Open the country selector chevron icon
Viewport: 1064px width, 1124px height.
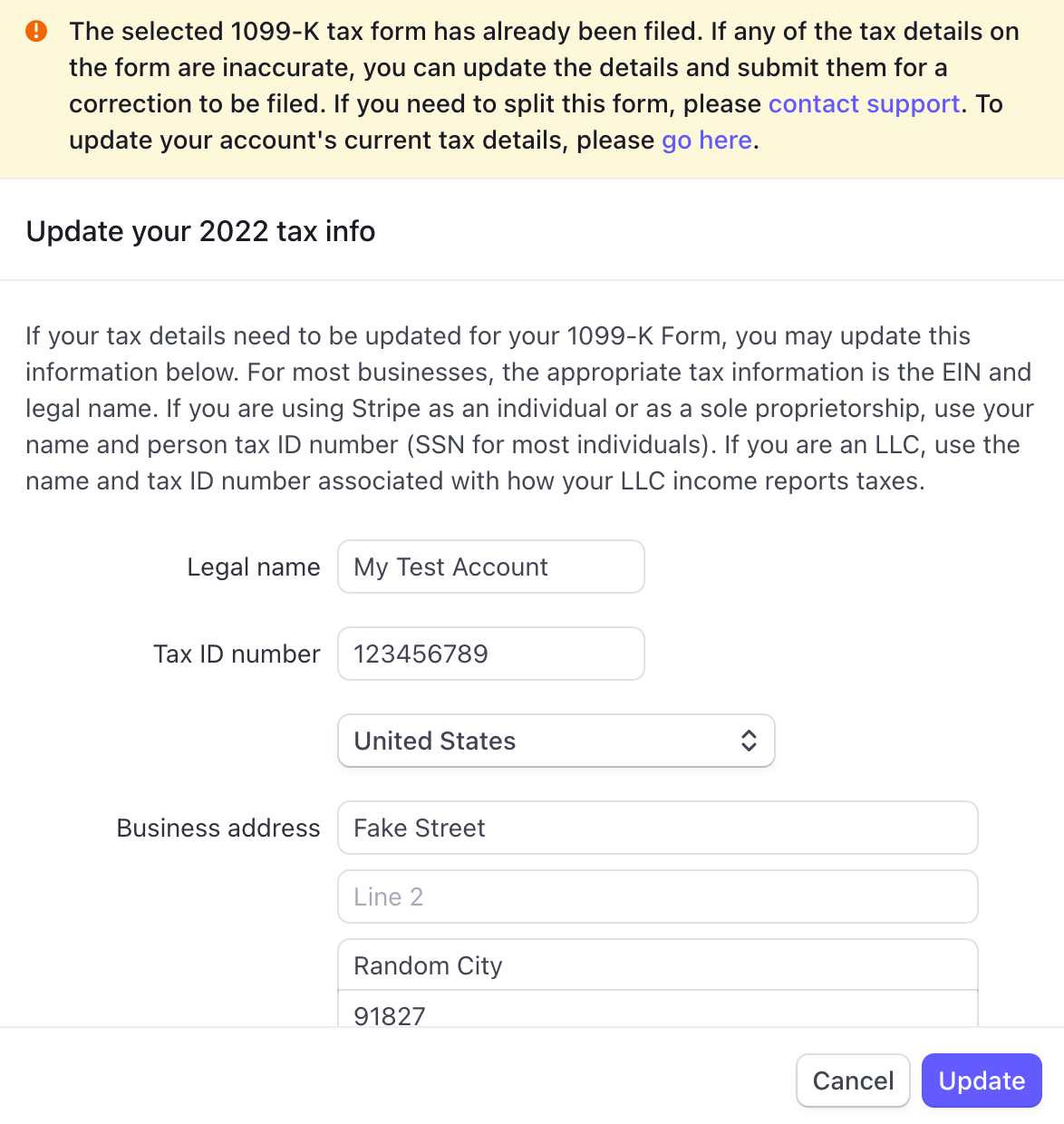(749, 741)
